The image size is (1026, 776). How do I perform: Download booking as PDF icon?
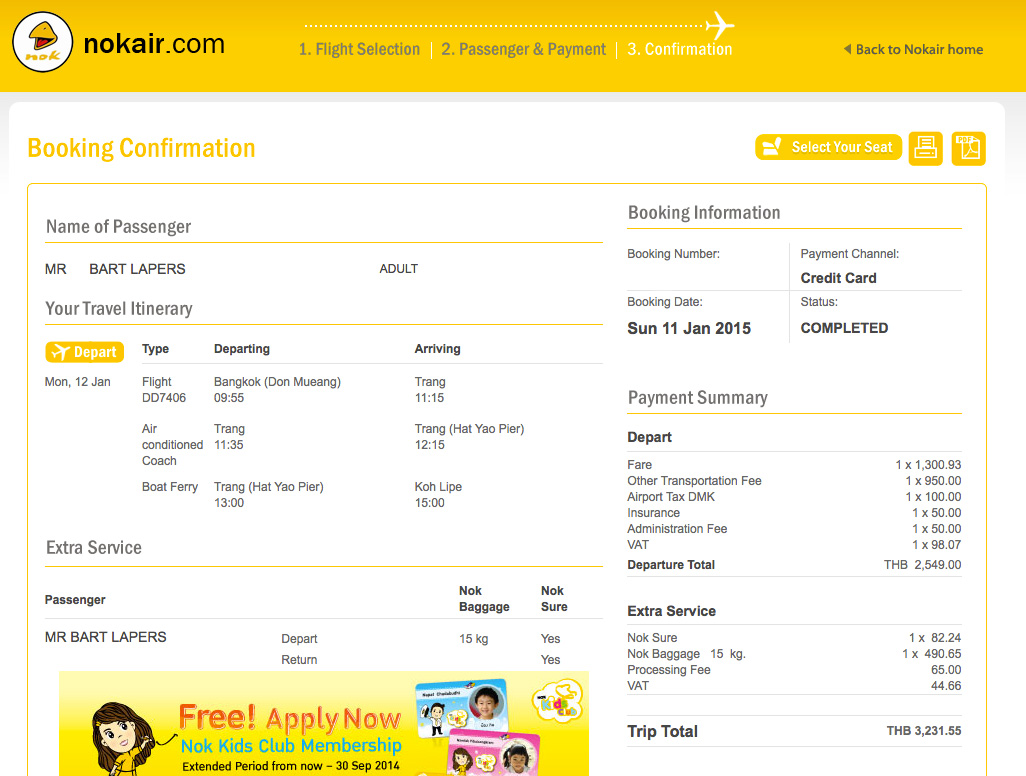click(x=968, y=148)
